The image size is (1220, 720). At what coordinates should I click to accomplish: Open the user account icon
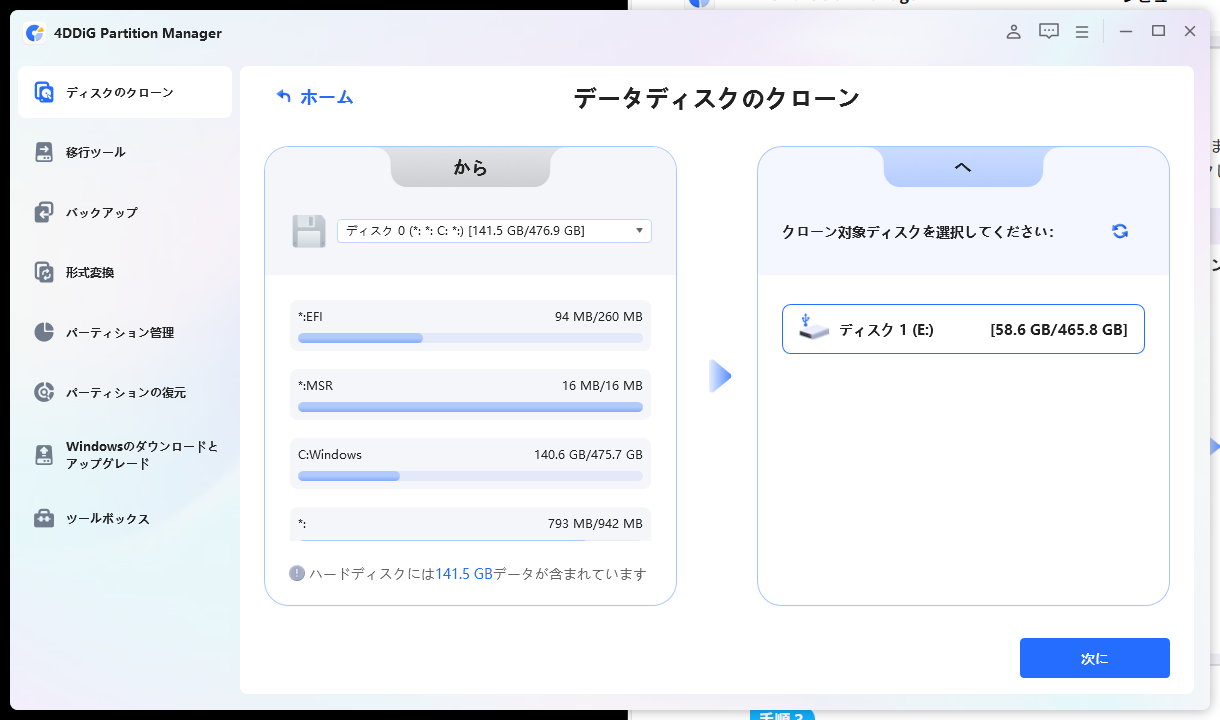click(x=1013, y=32)
